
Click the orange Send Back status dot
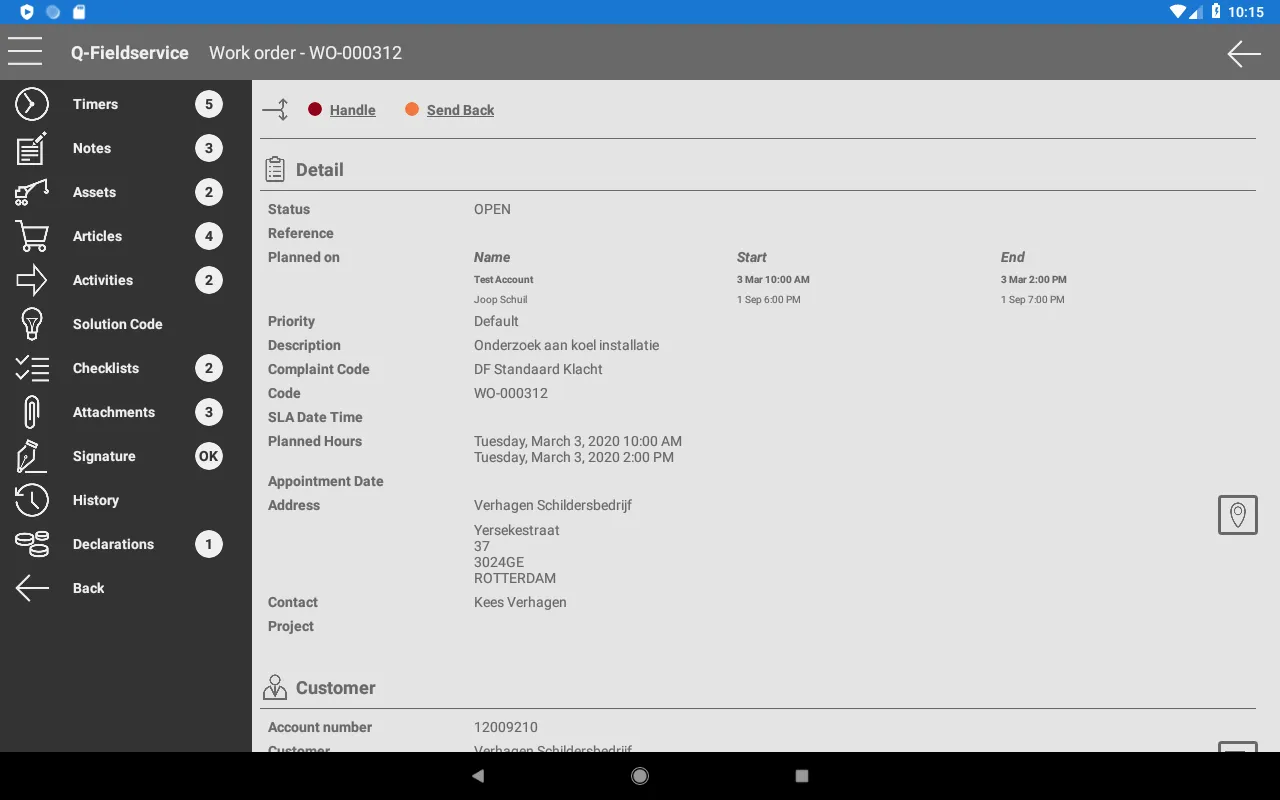[x=412, y=109]
